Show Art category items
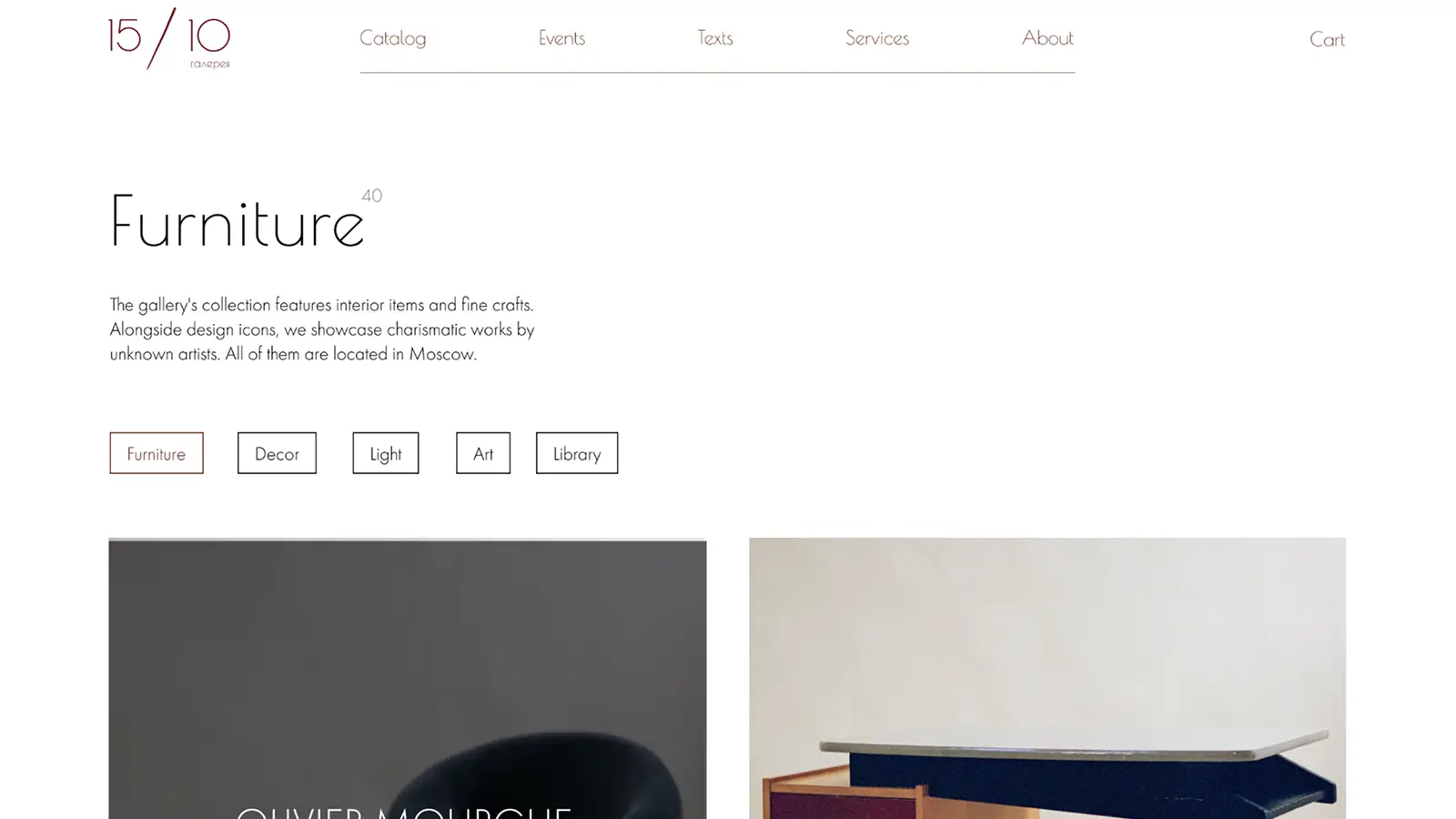This screenshot has width=1456, height=819. click(x=483, y=453)
